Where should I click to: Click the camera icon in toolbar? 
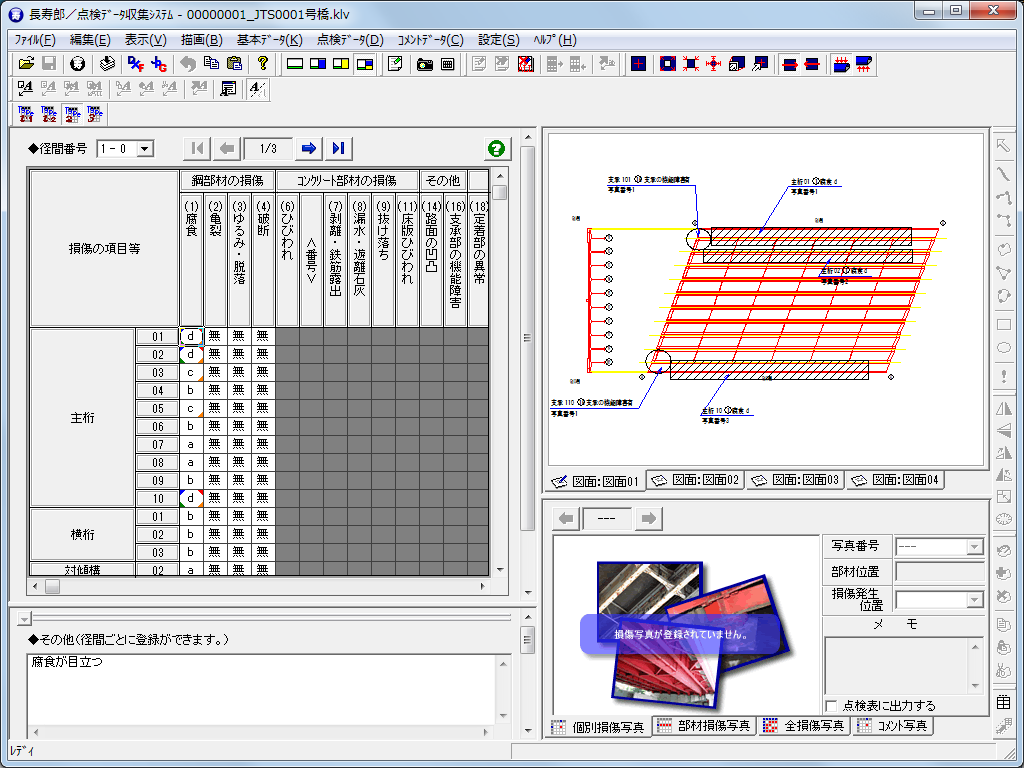click(x=425, y=64)
